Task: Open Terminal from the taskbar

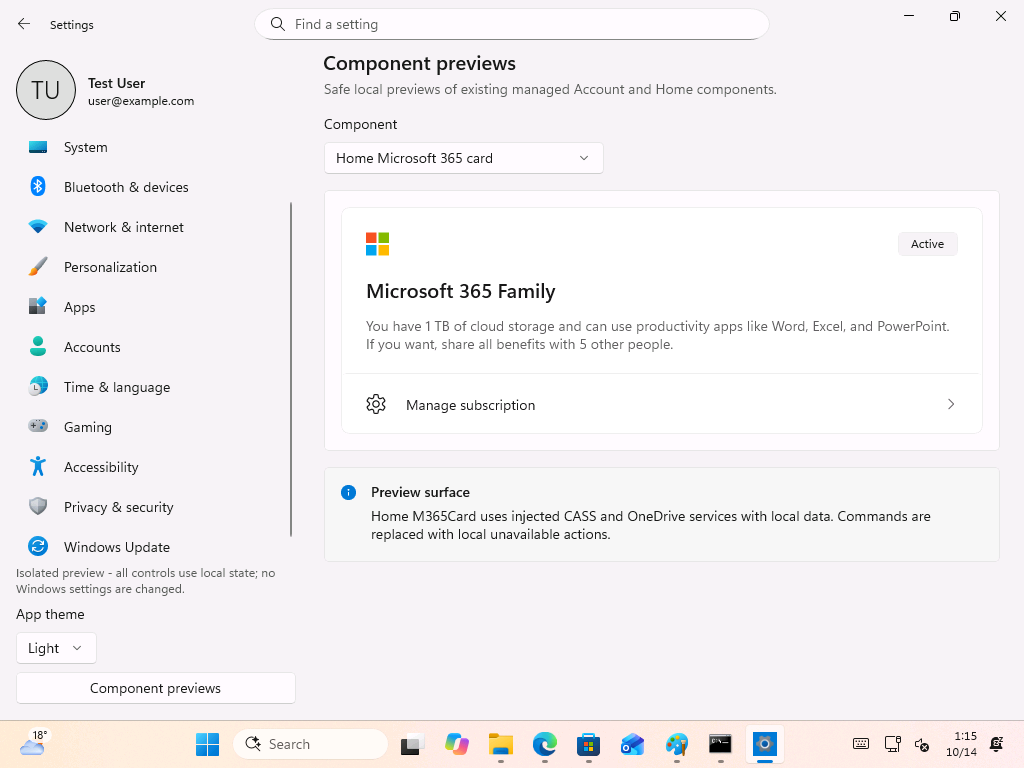Action: (720, 744)
